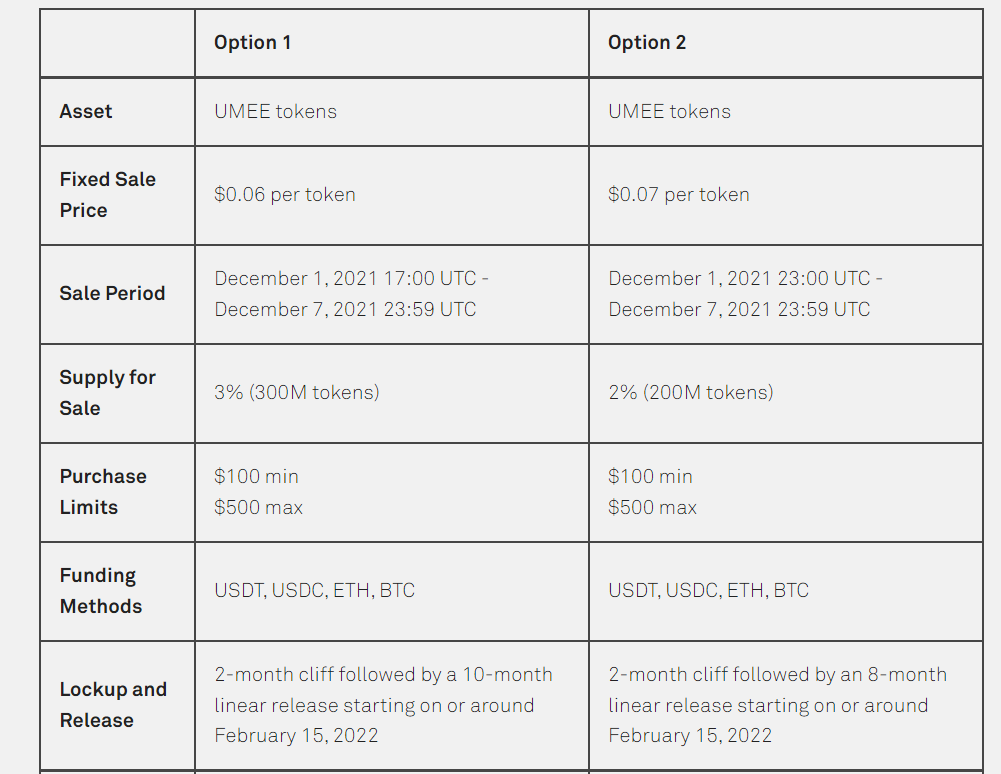Click Option 2 $500 max text
This screenshot has width=1001, height=774.
(x=652, y=508)
